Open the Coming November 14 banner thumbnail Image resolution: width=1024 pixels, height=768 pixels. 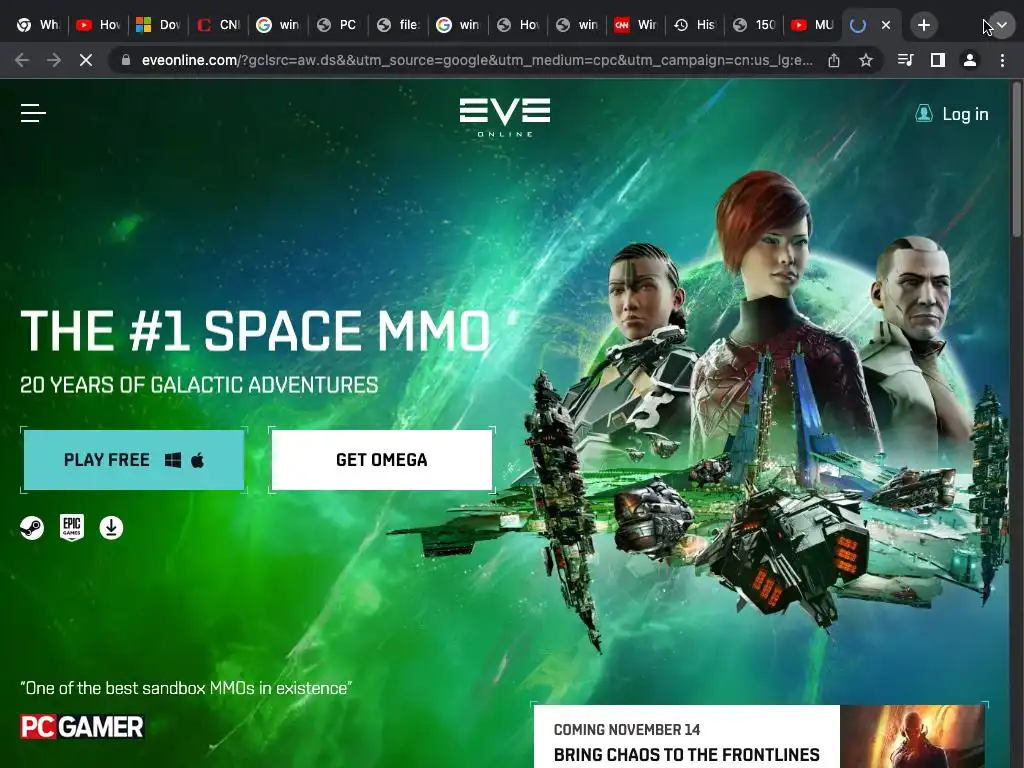coord(912,737)
